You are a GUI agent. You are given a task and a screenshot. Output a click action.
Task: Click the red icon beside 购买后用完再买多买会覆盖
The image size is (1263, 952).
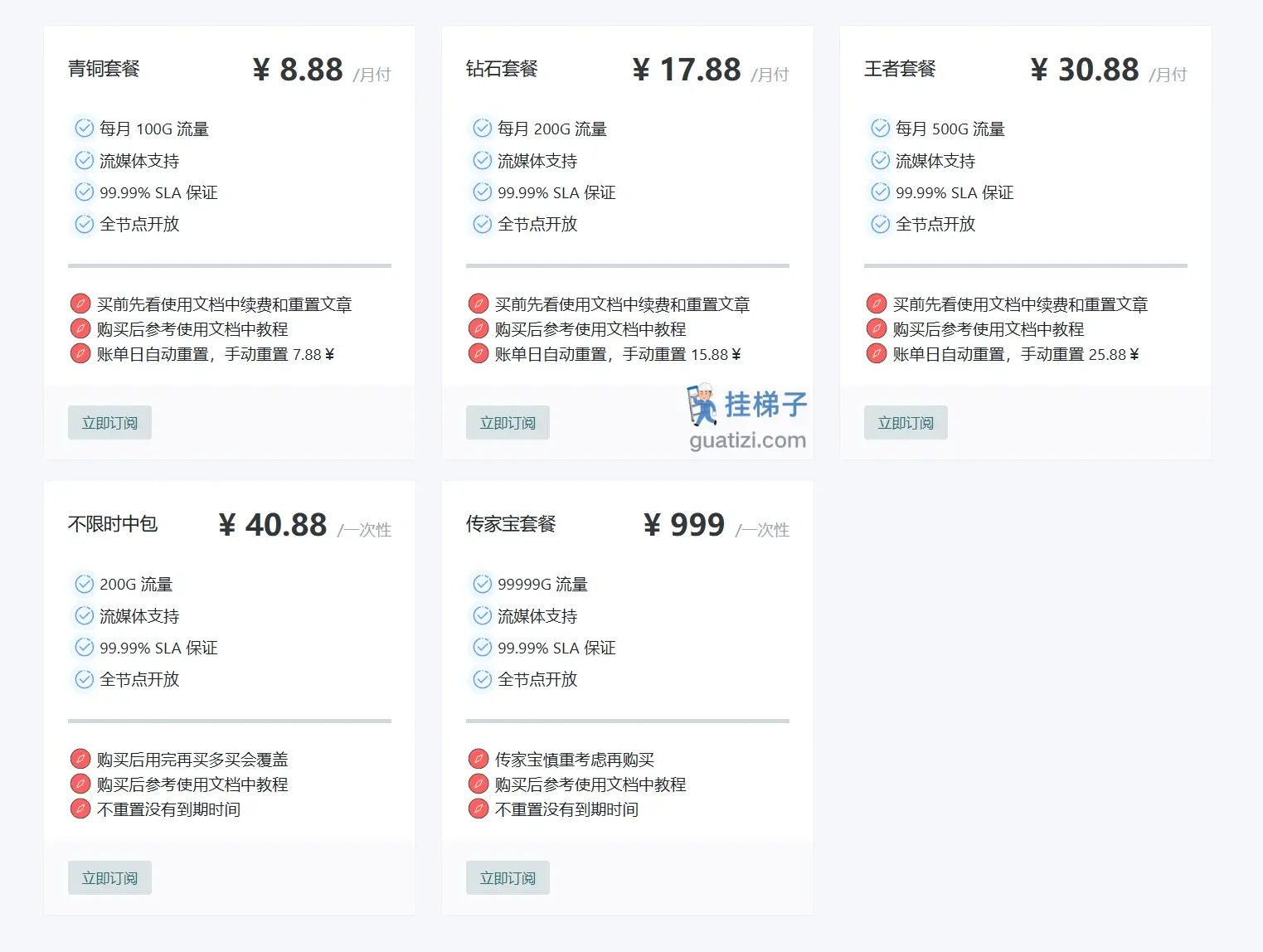[80, 758]
